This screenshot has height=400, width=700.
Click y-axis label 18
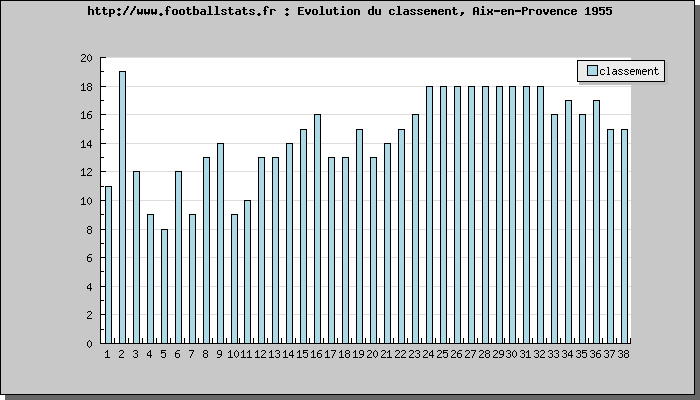click(x=87, y=87)
